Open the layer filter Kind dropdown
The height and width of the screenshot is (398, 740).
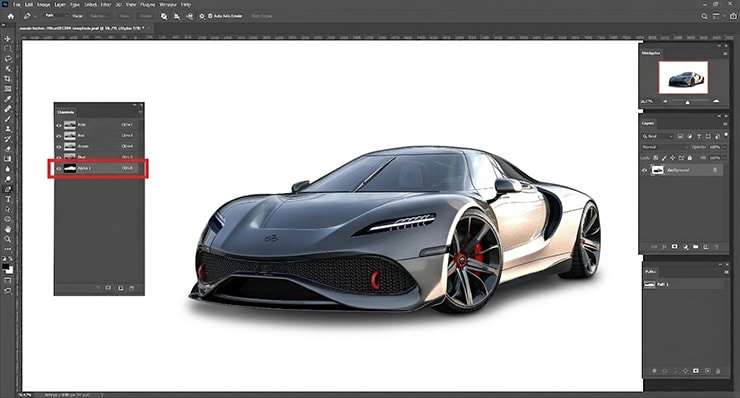[657, 136]
